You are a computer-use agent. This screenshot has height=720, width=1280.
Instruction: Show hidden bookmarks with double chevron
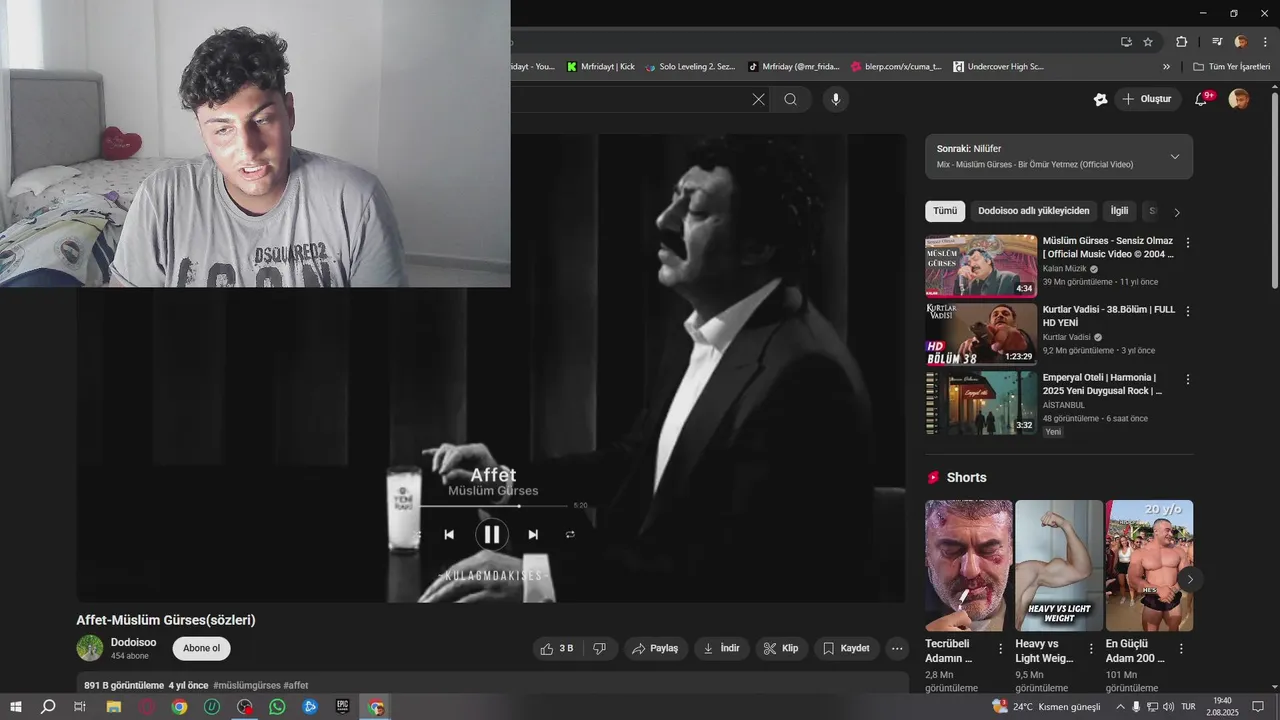click(x=1166, y=67)
